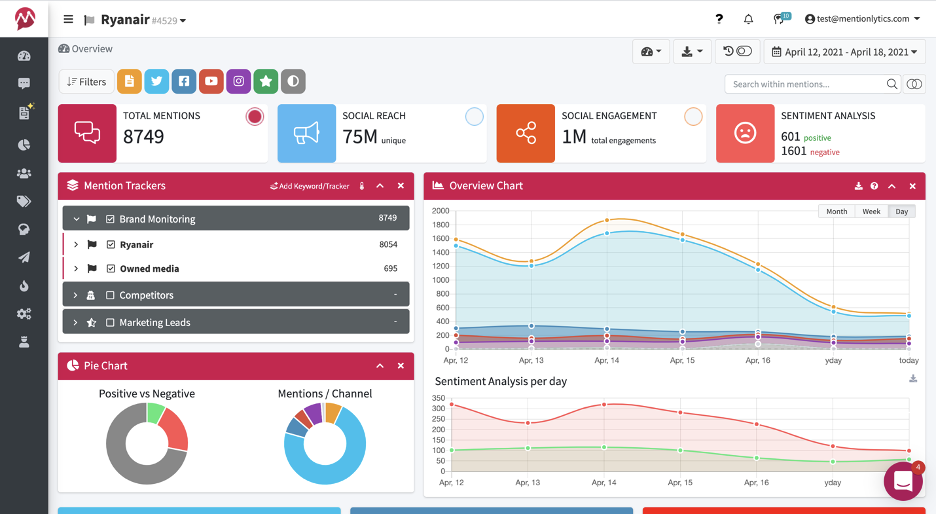
Task: Open the hamburger menu
Action: click(x=69, y=20)
